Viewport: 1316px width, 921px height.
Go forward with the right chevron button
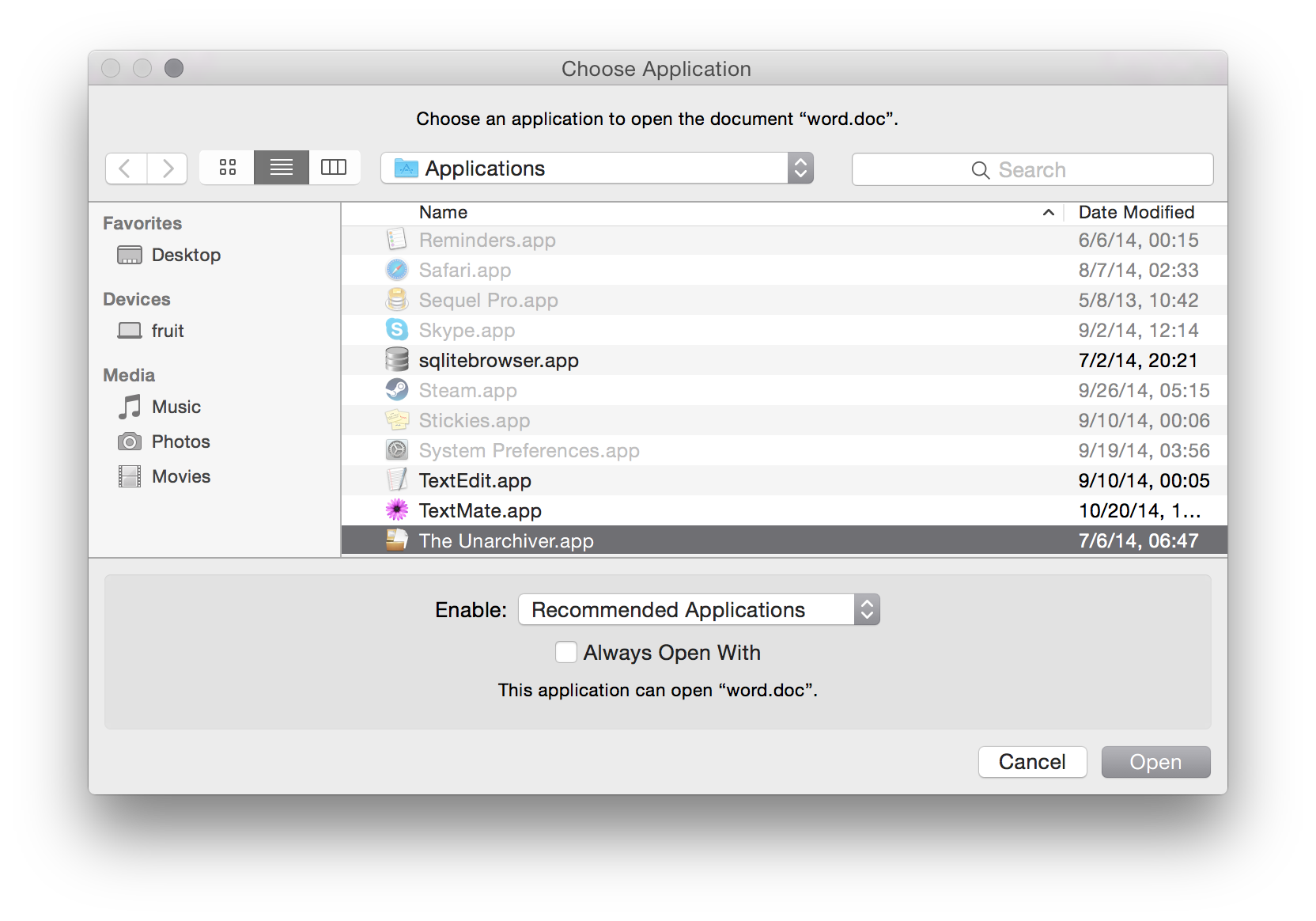pyautogui.click(x=167, y=169)
